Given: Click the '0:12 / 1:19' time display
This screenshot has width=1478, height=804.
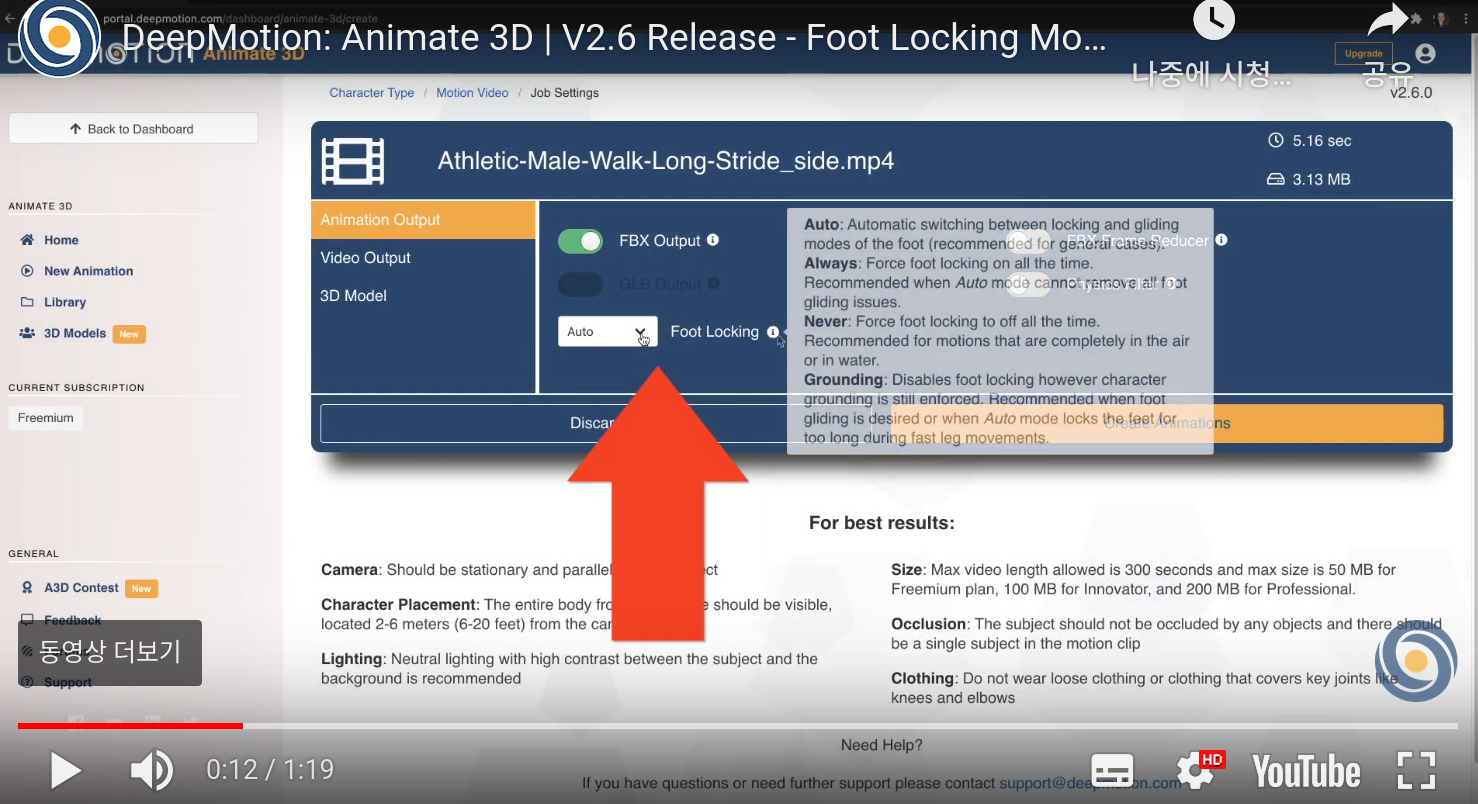Looking at the screenshot, I should (x=270, y=770).
